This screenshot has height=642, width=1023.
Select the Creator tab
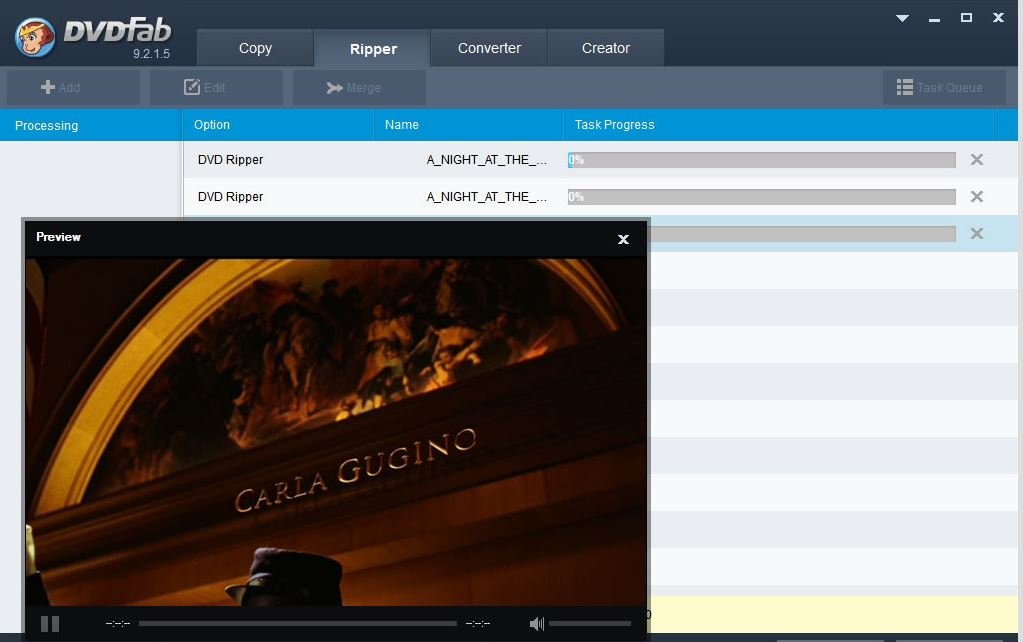coord(606,48)
